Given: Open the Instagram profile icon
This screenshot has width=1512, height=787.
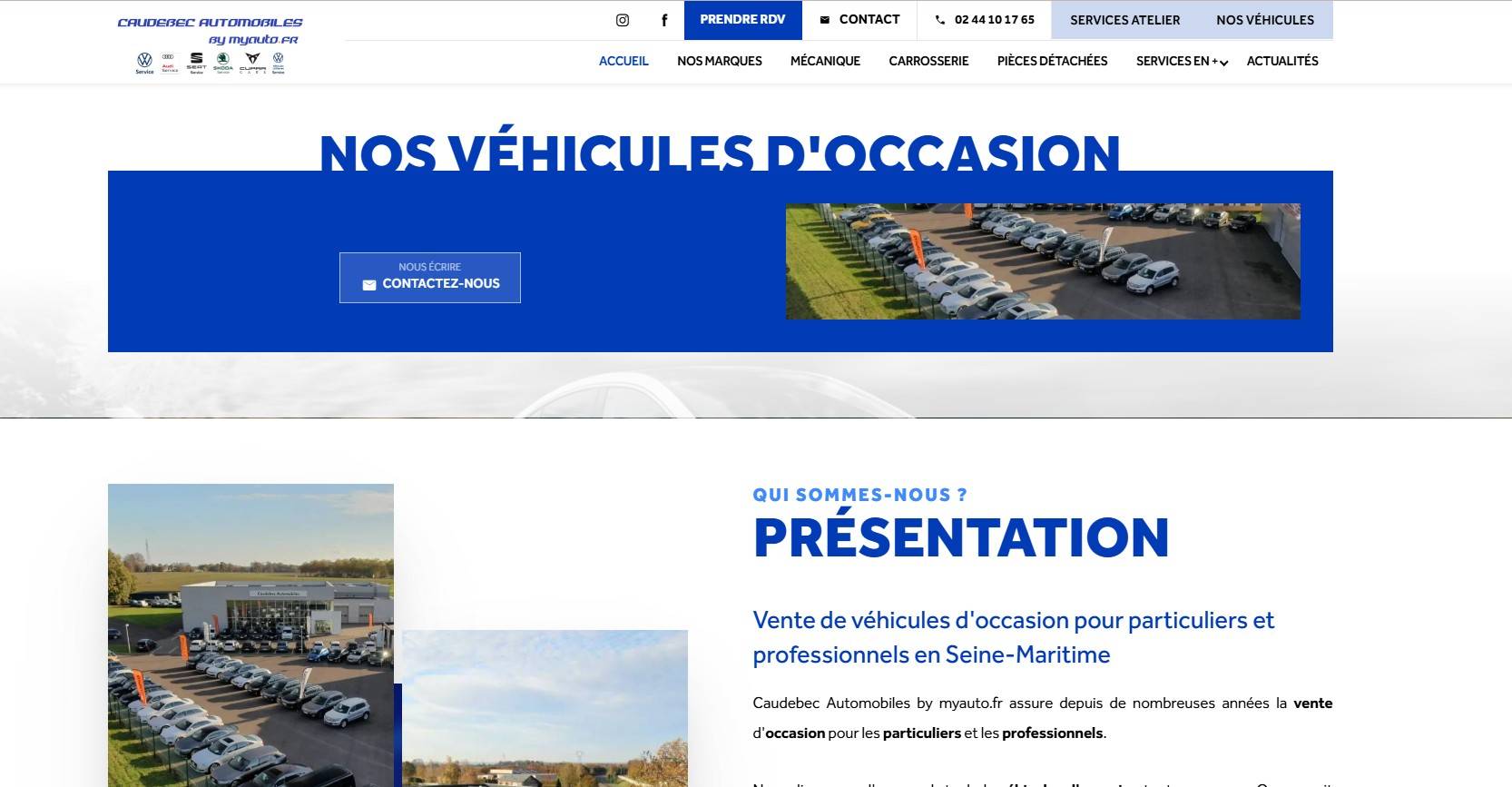Looking at the screenshot, I should pyautogui.click(x=623, y=20).
